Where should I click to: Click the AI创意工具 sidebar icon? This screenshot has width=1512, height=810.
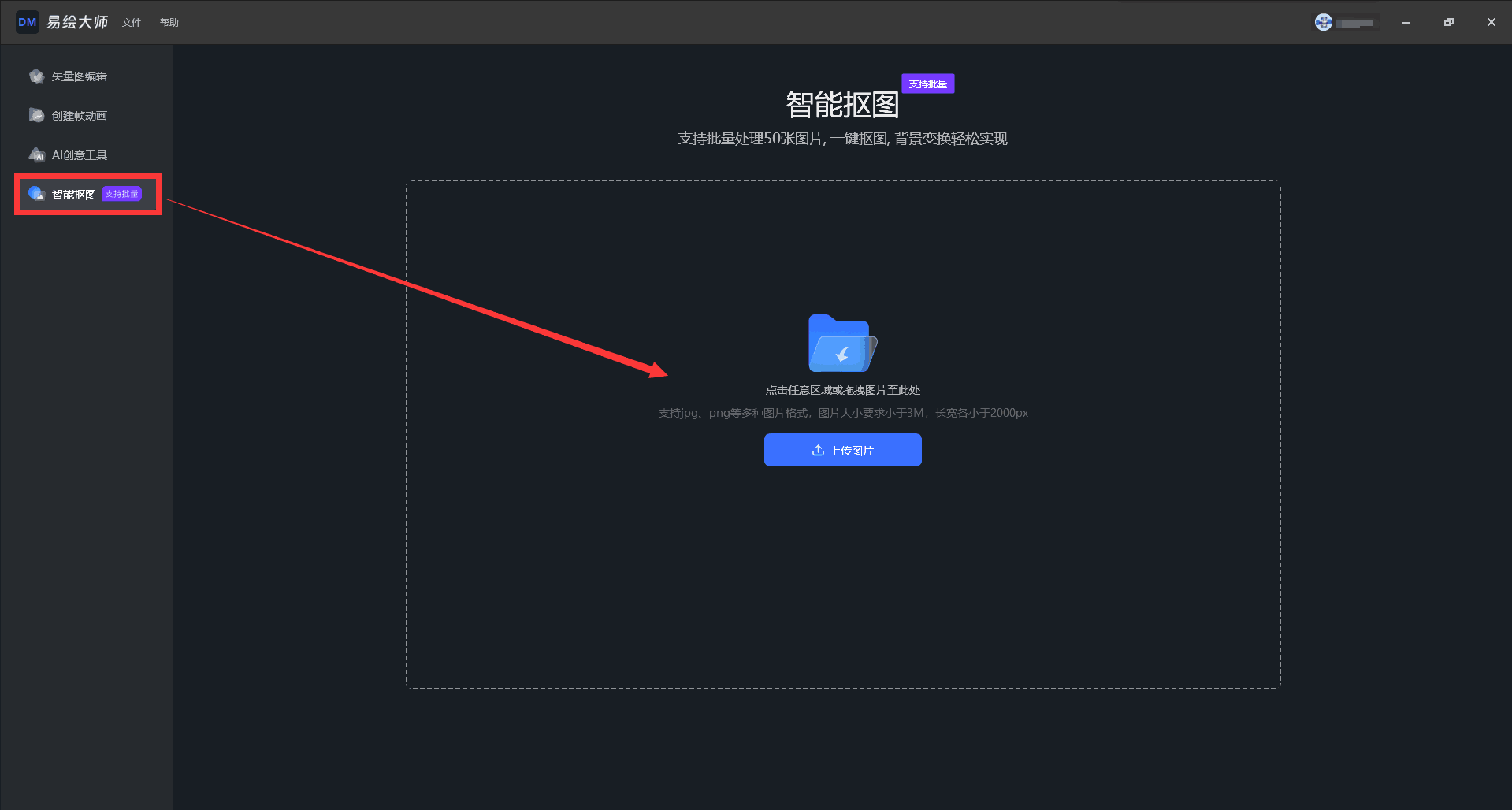36,154
